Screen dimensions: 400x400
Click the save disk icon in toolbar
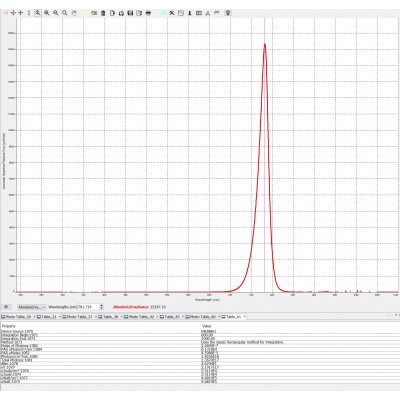130,13
